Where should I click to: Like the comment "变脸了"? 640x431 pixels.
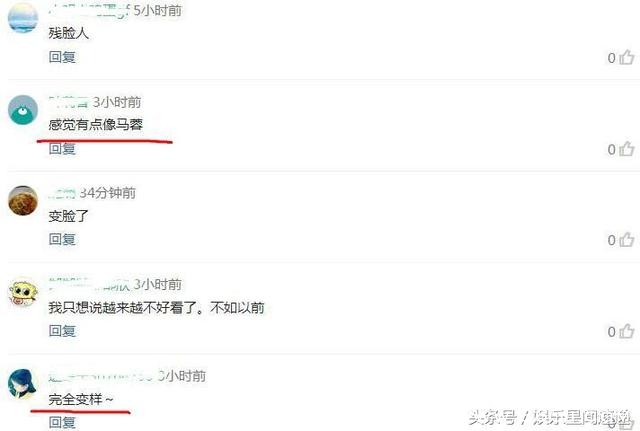tap(627, 240)
